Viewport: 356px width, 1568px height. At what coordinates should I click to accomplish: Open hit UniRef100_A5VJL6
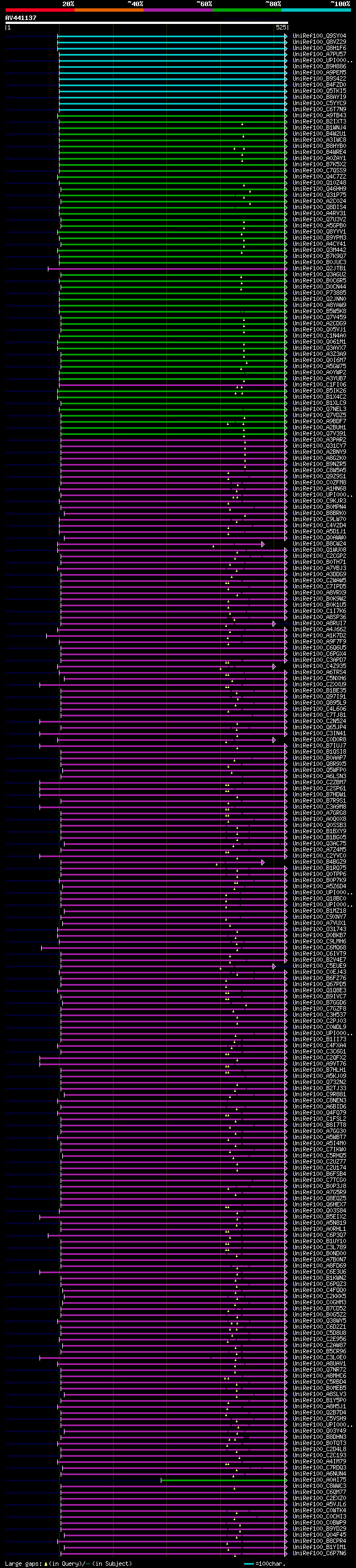tap(319, 1504)
